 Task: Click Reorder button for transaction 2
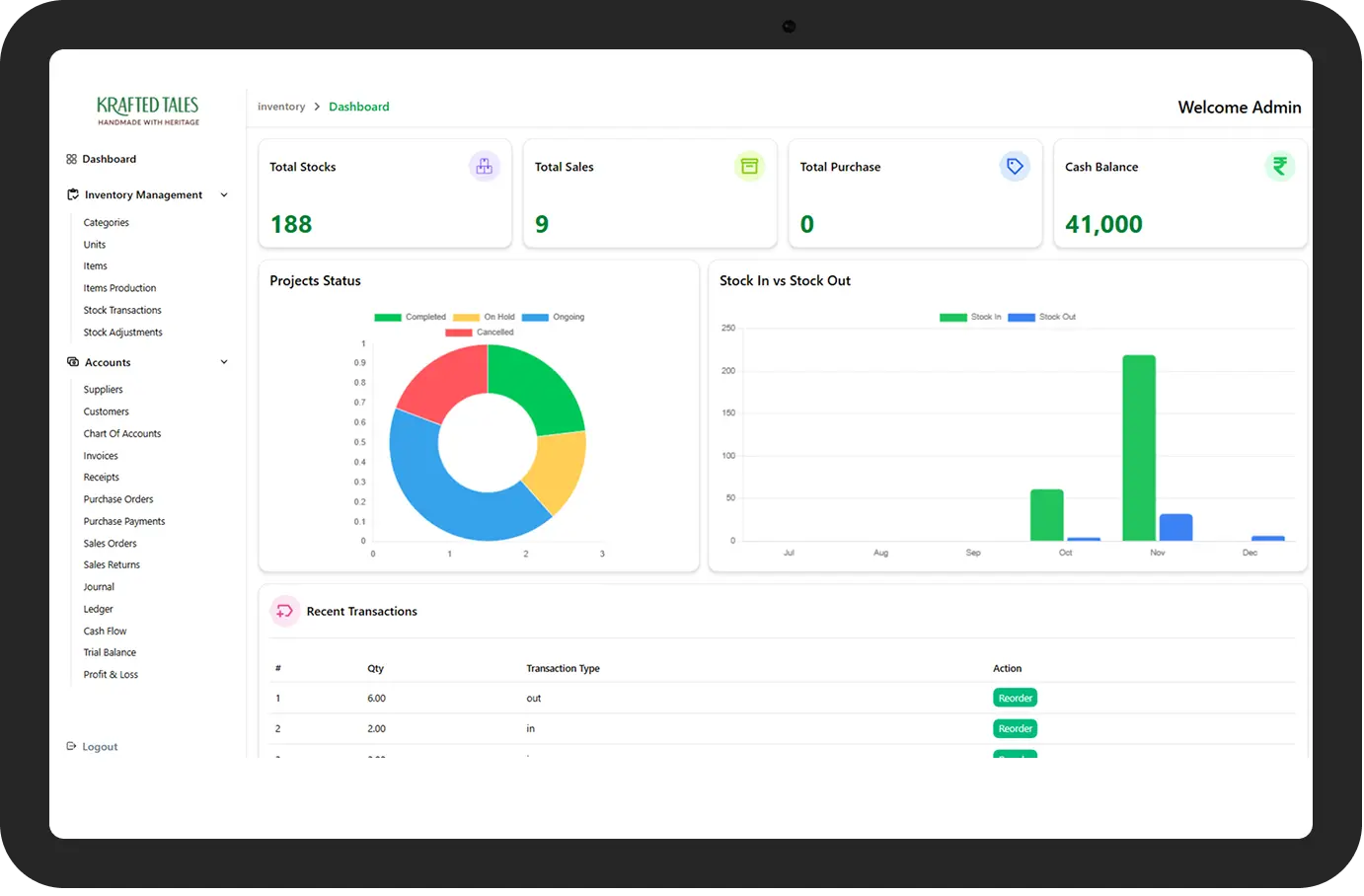[x=1015, y=728]
